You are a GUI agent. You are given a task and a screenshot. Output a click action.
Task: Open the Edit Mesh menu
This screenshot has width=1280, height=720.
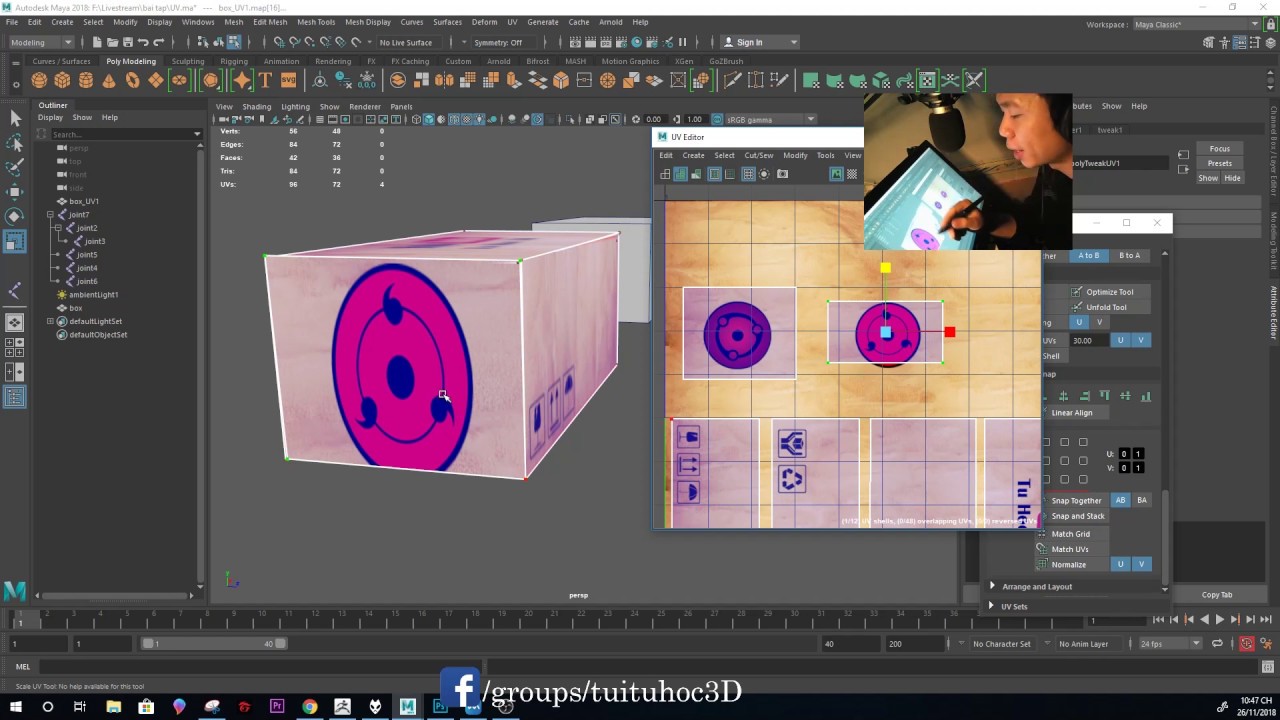pyautogui.click(x=270, y=22)
